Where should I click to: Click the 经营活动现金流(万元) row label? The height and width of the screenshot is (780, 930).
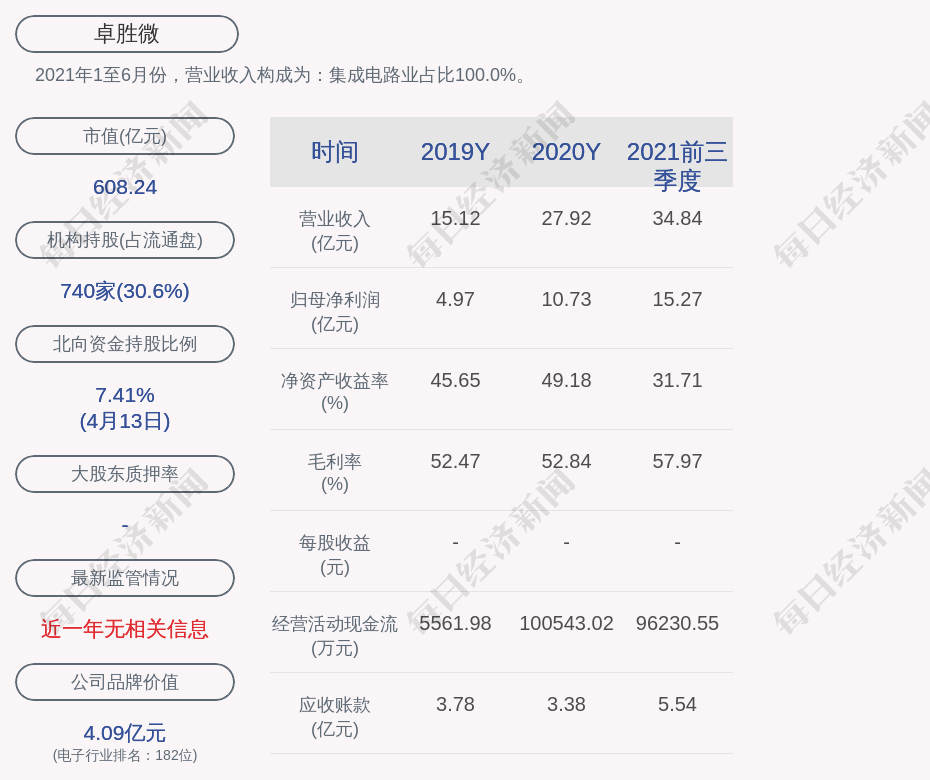335,635
